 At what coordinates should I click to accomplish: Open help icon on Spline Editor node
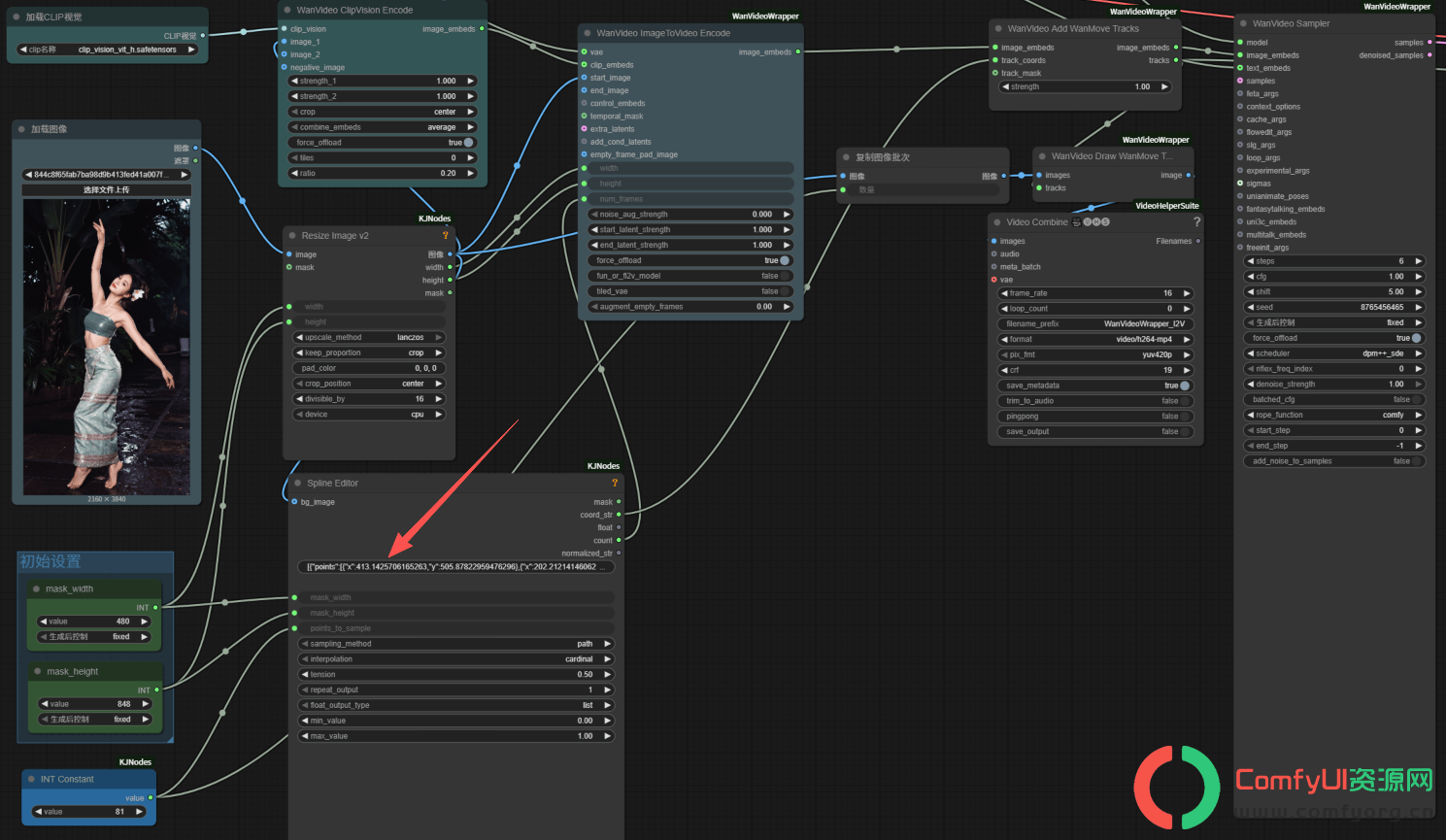pos(615,483)
